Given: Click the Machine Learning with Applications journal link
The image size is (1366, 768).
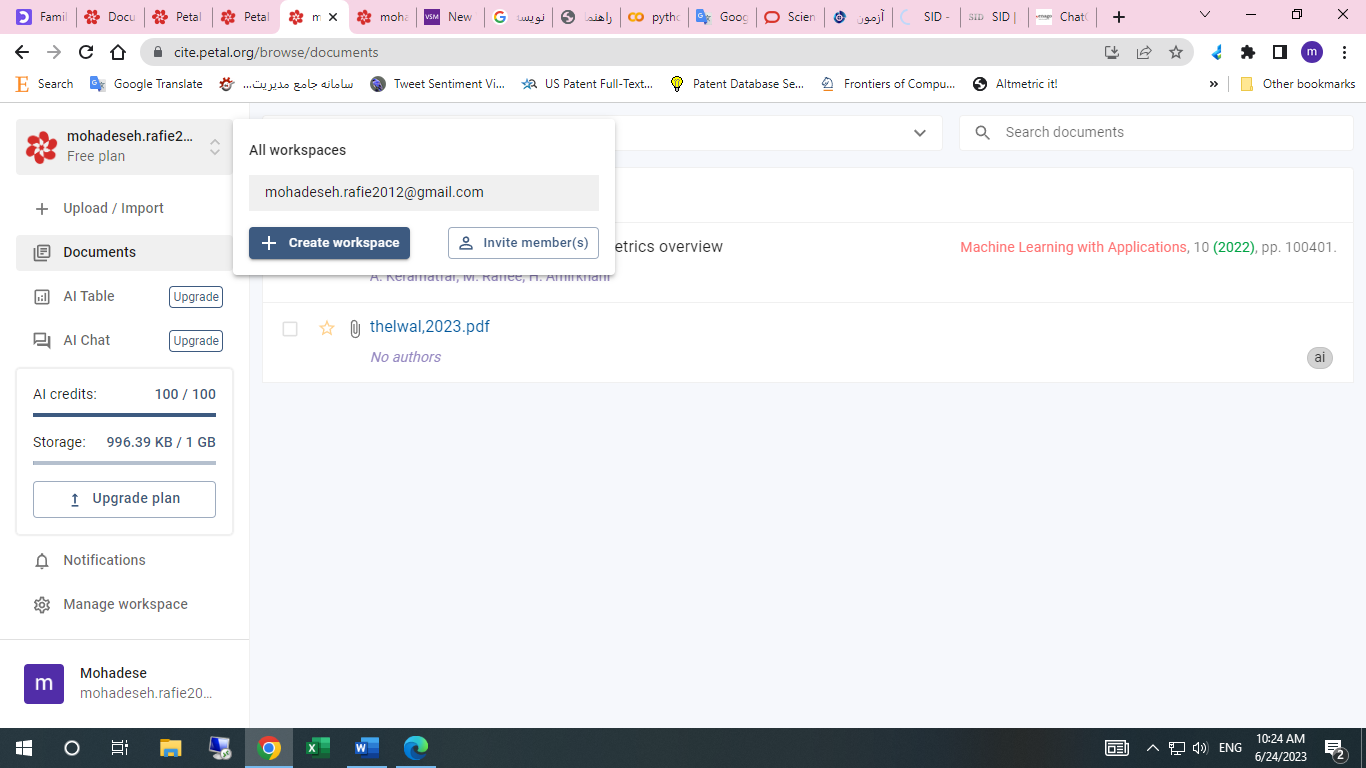Looking at the screenshot, I should [x=1073, y=247].
